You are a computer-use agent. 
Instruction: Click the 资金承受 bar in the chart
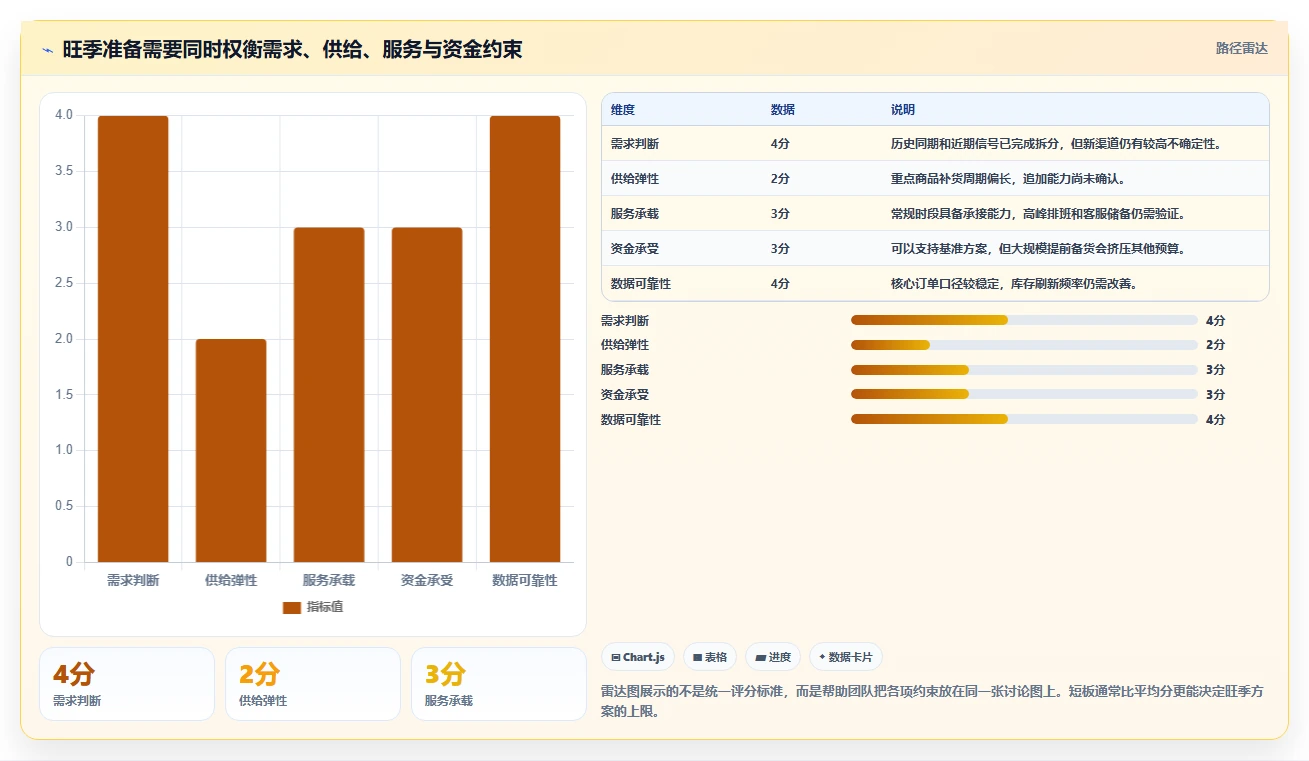coord(427,395)
